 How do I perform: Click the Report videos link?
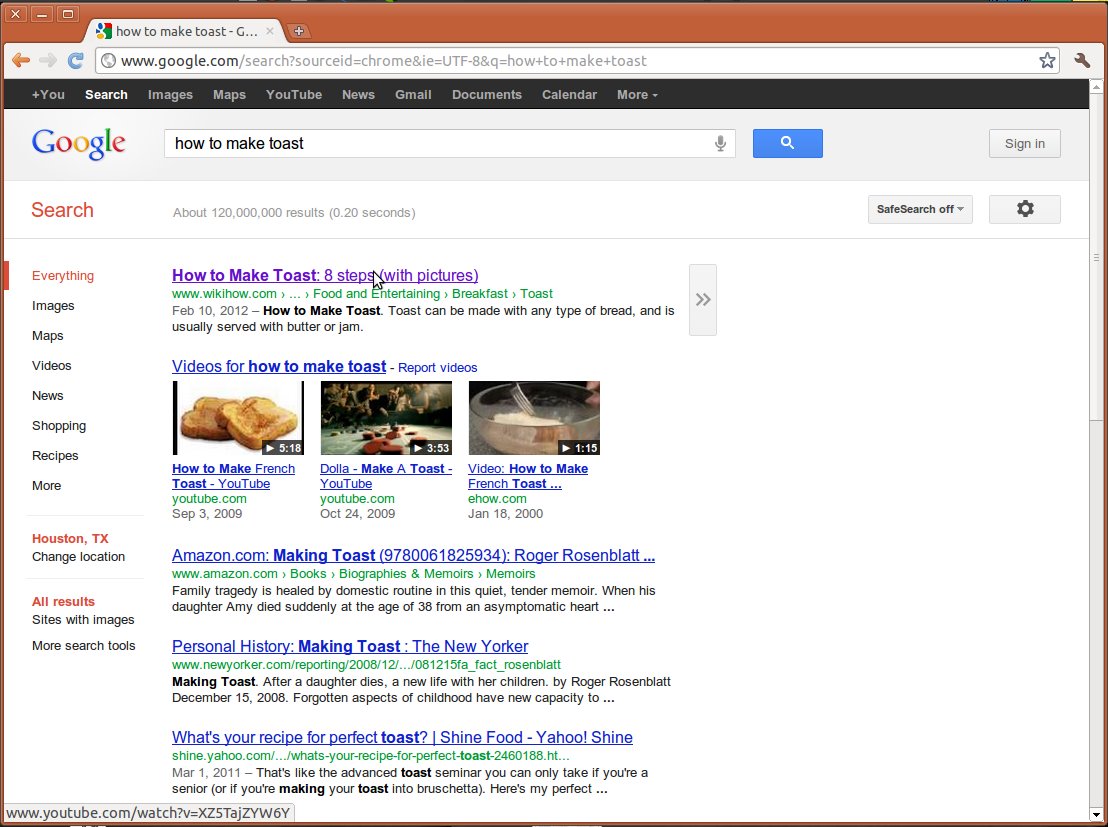(437, 368)
